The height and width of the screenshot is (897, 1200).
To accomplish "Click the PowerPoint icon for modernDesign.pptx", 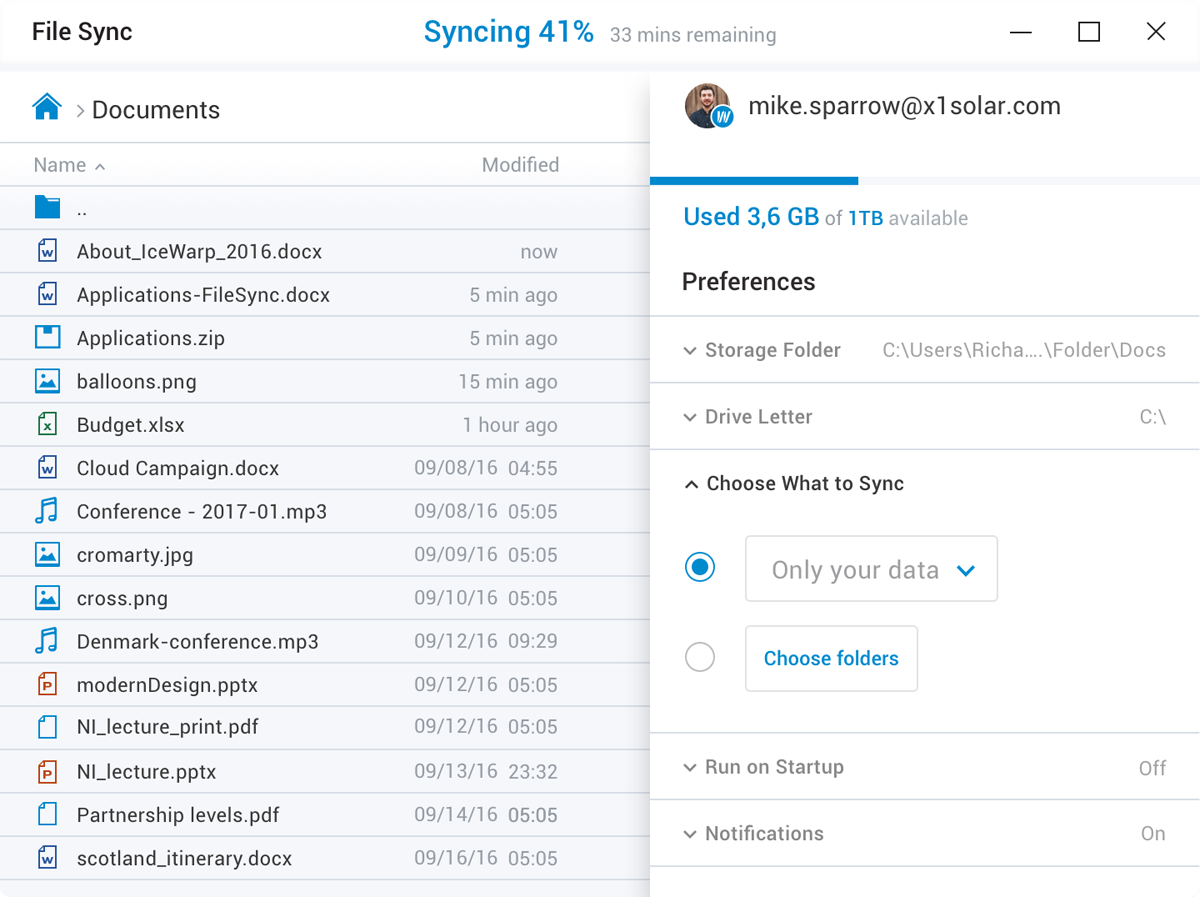I will (x=47, y=685).
